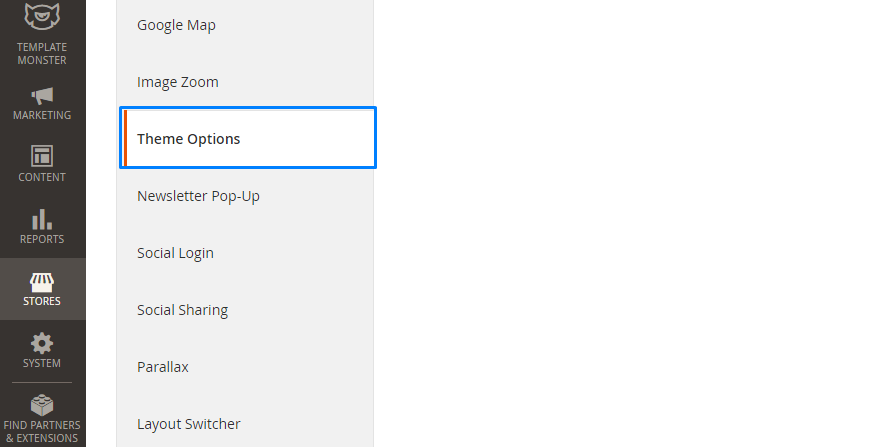Click the Find Partners & Extensions block icon
874x447 pixels.
tap(42, 405)
